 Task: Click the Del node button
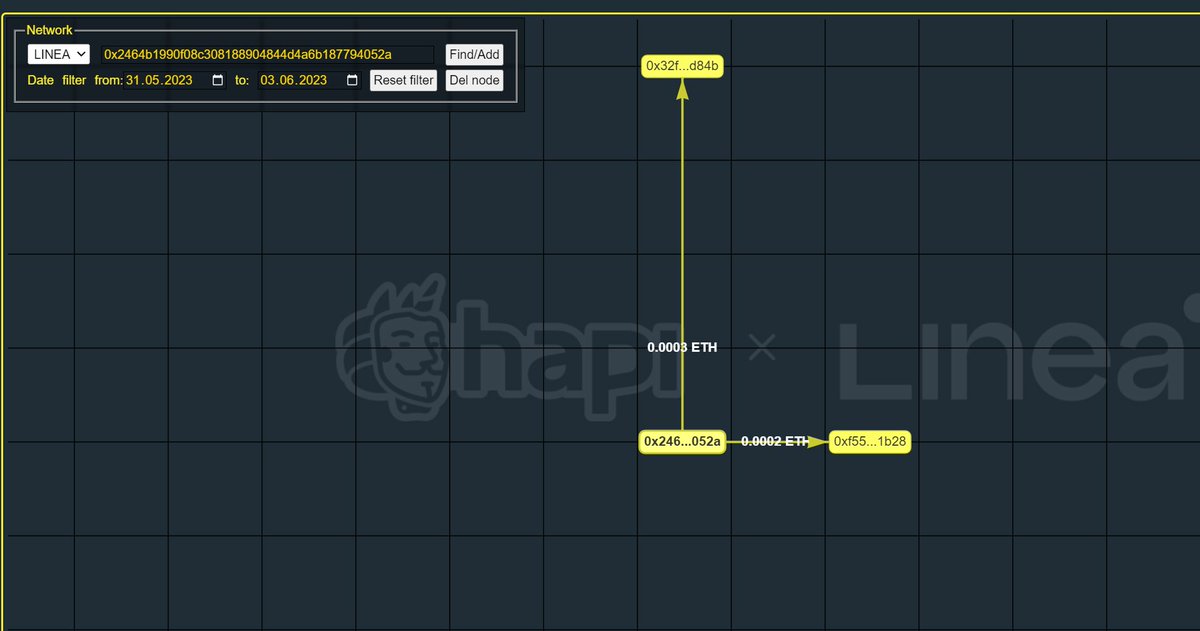(474, 80)
